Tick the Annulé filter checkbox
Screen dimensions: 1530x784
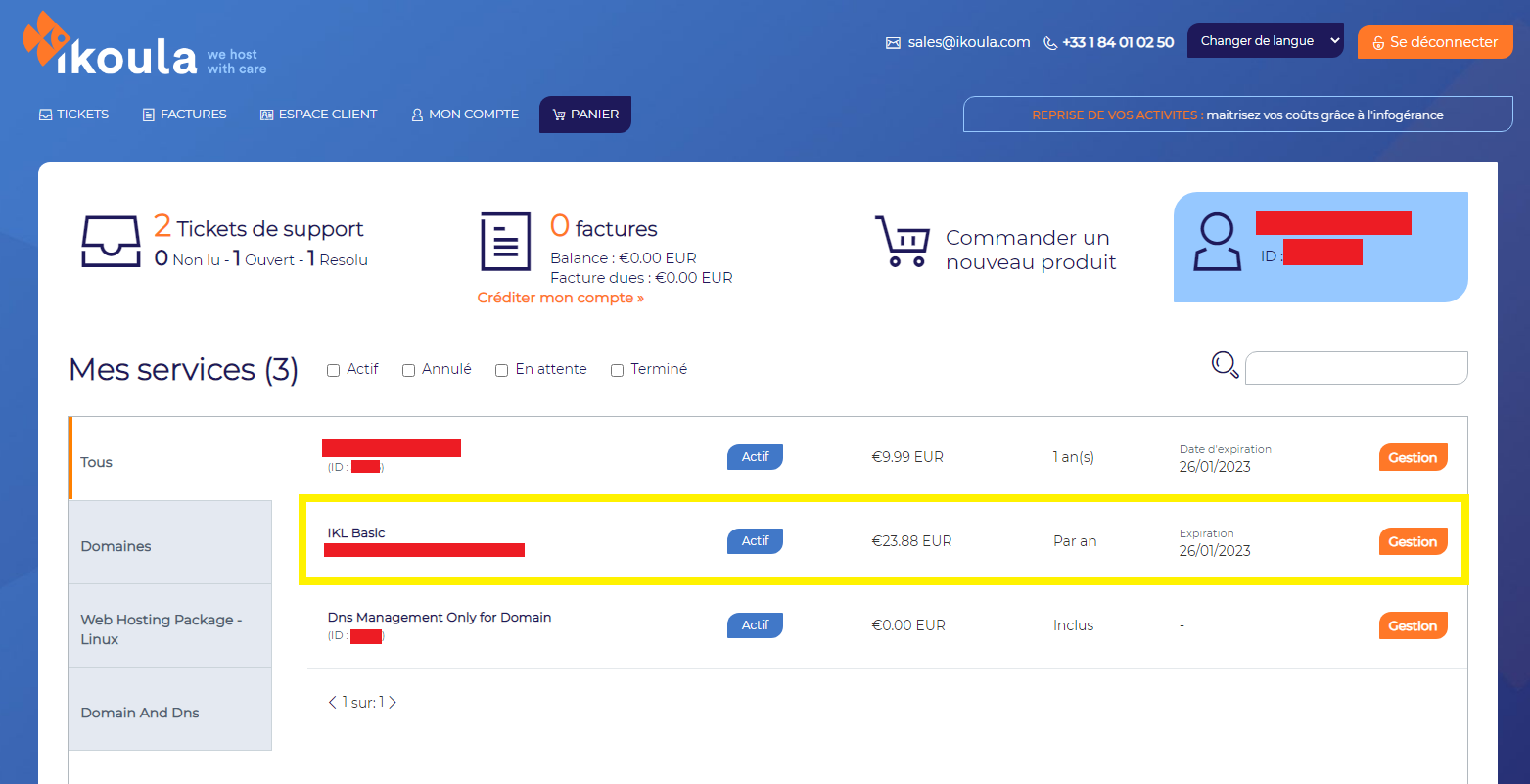point(409,370)
